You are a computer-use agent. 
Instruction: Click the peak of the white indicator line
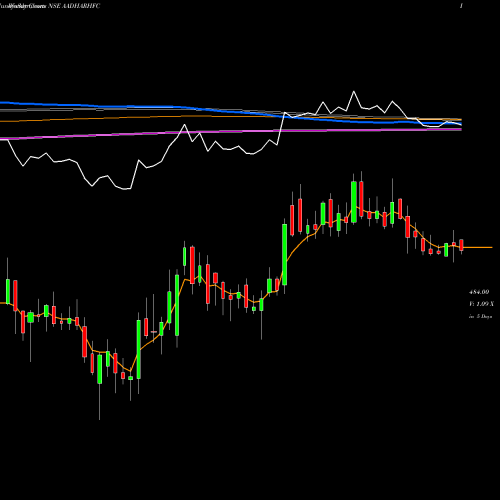point(354,91)
